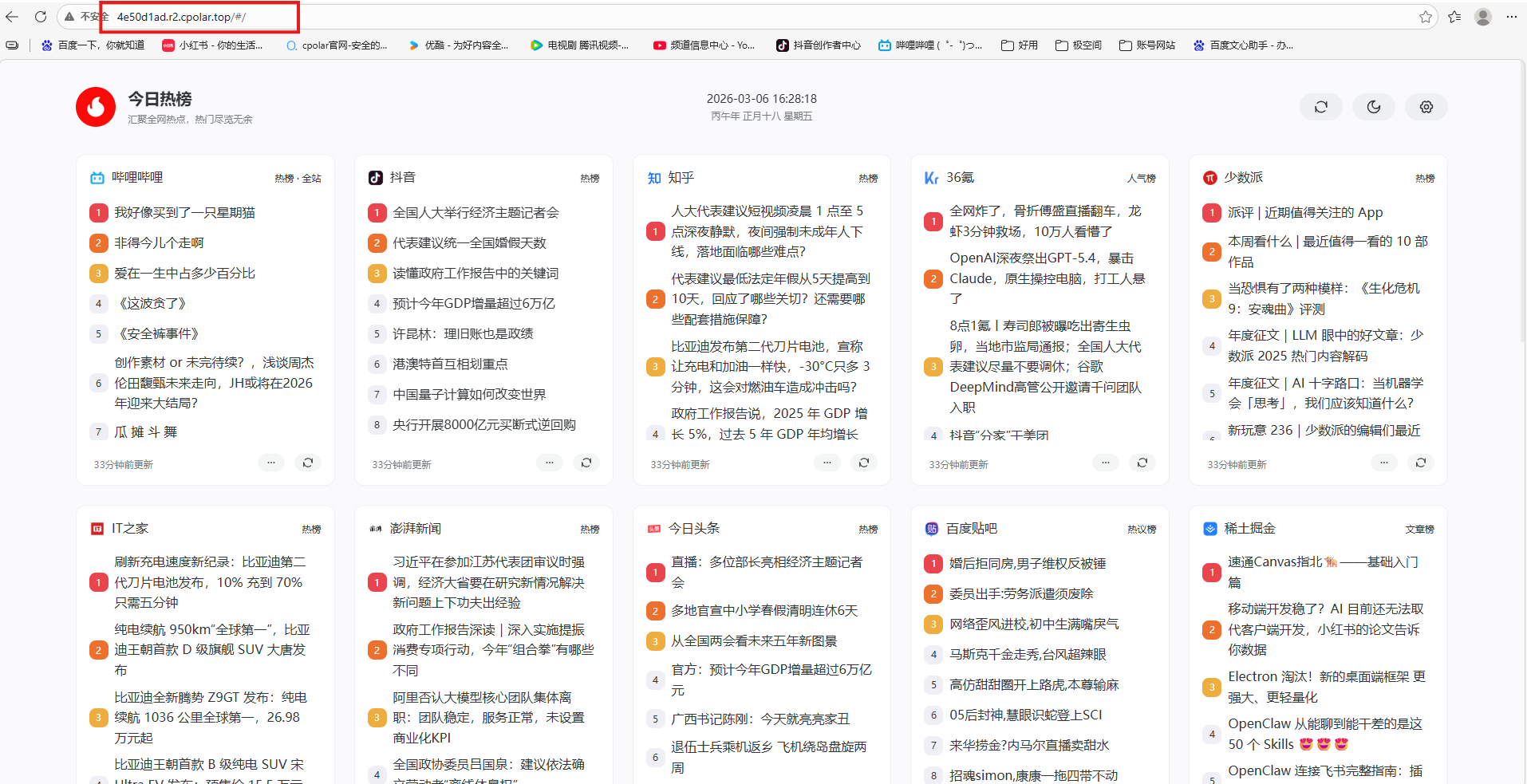The height and width of the screenshot is (784, 1527).
Task: Click the refresh icon in the page header
Action: (x=1320, y=107)
